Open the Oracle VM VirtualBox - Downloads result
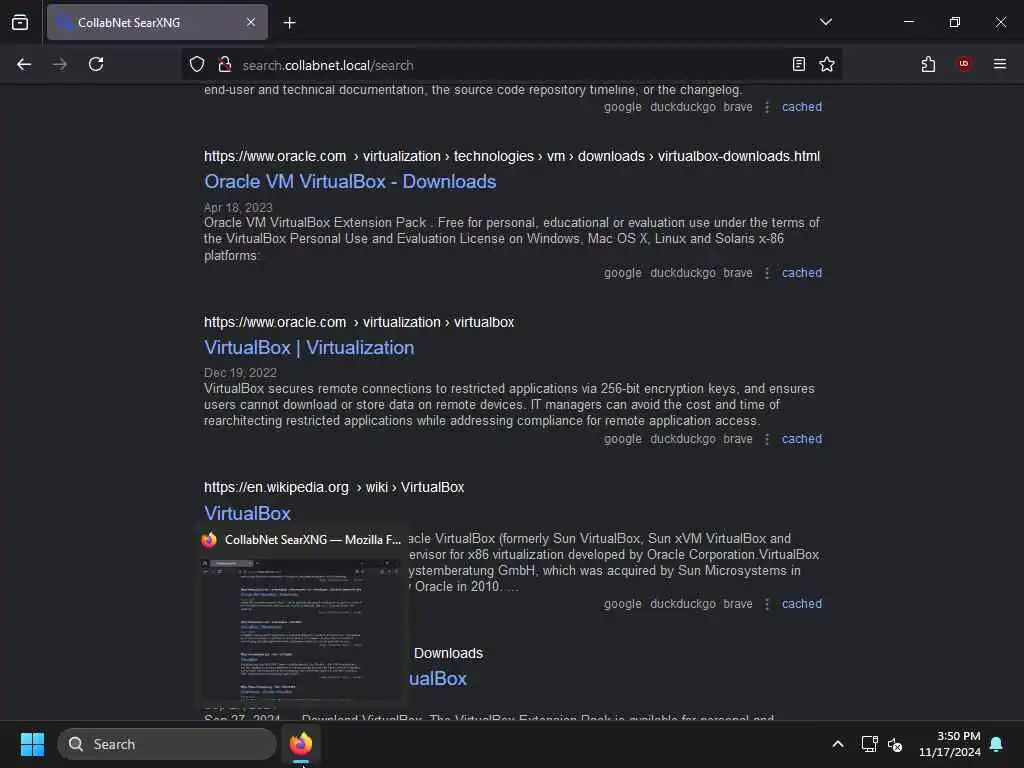This screenshot has width=1024, height=768. point(350,182)
